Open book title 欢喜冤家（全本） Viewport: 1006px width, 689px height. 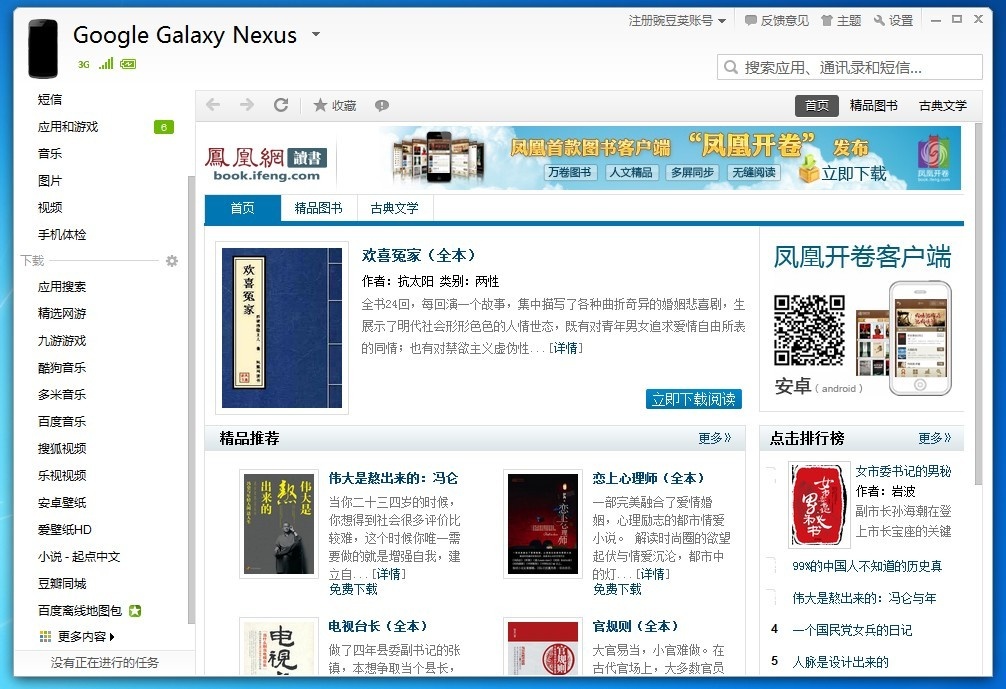(x=418, y=255)
